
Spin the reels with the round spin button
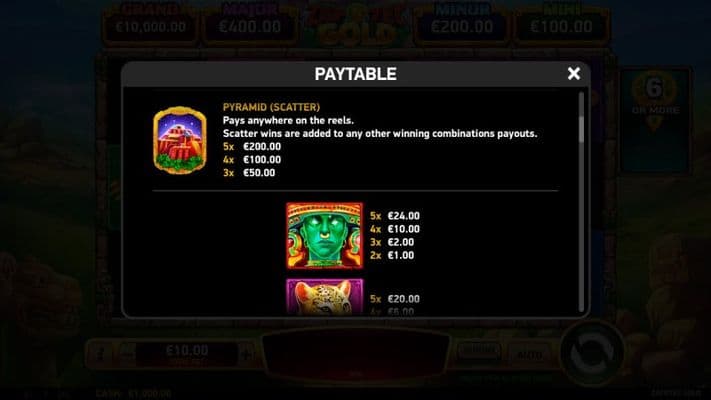pos(592,353)
